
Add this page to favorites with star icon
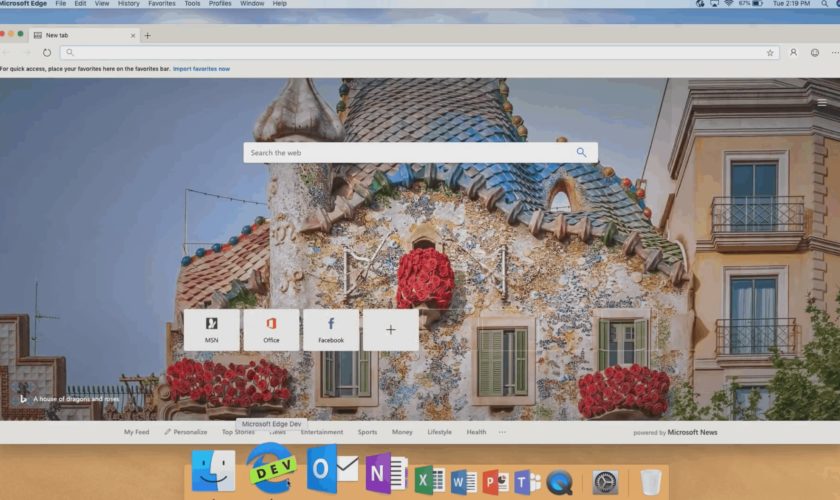[x=770, y=52]
